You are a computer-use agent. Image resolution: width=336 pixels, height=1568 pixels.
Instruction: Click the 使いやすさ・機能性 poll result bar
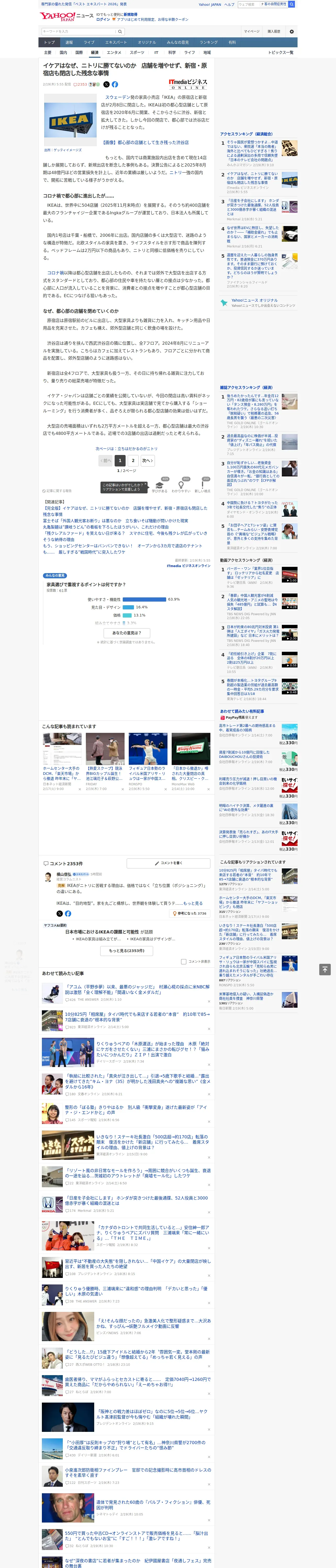[x=144, y=599]
